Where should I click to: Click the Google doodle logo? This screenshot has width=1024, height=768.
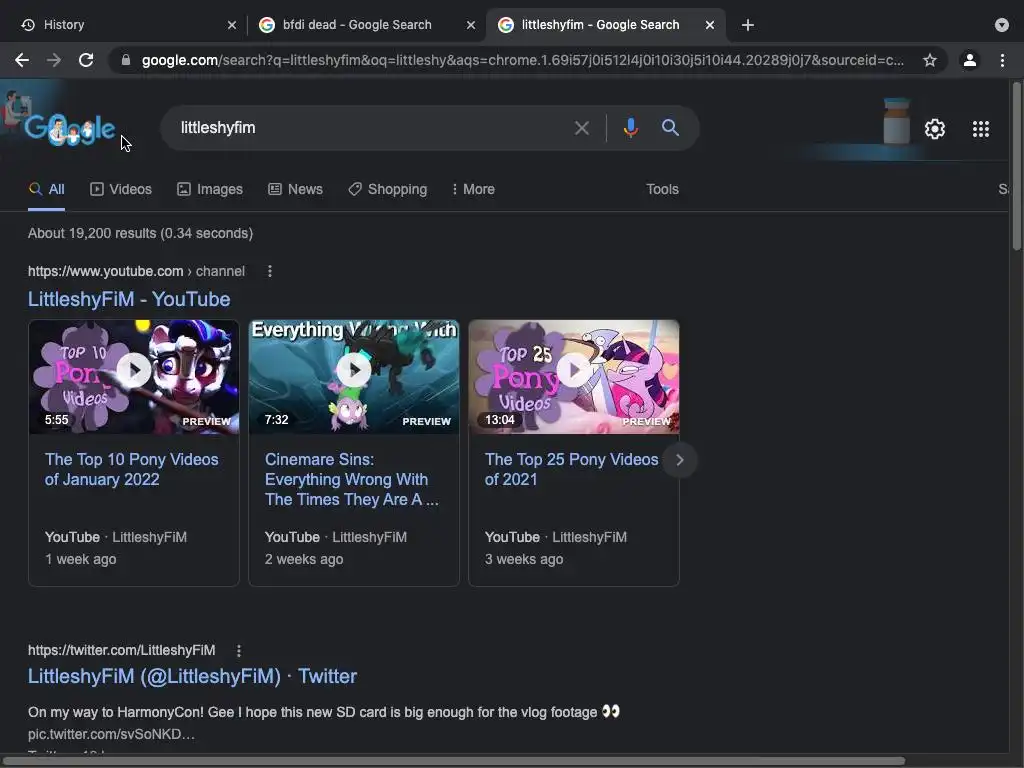[69, 128]
